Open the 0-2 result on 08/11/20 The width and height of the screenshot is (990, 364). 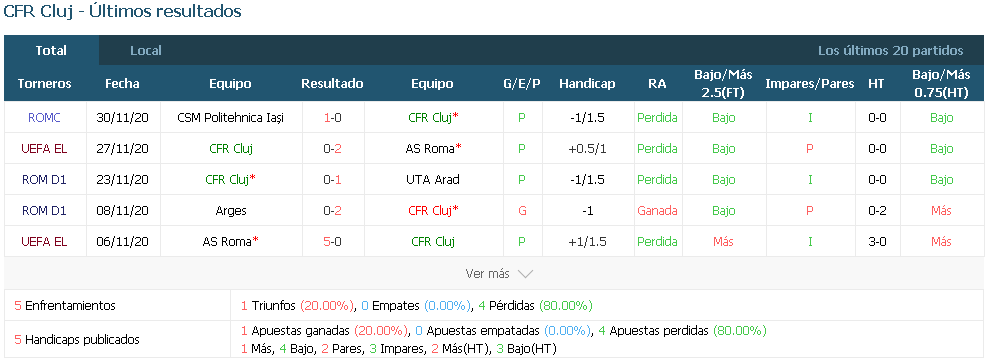click(x=332, y=211)
